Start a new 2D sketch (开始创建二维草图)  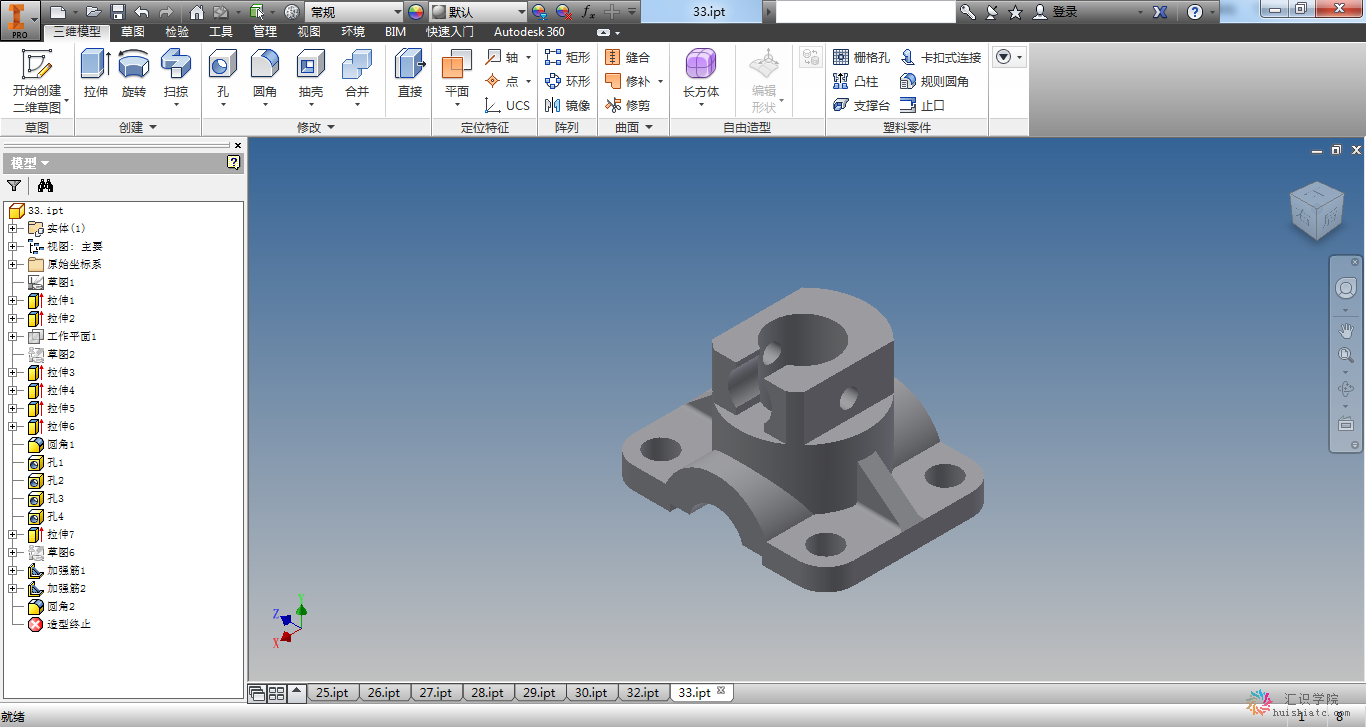point(37,80)
